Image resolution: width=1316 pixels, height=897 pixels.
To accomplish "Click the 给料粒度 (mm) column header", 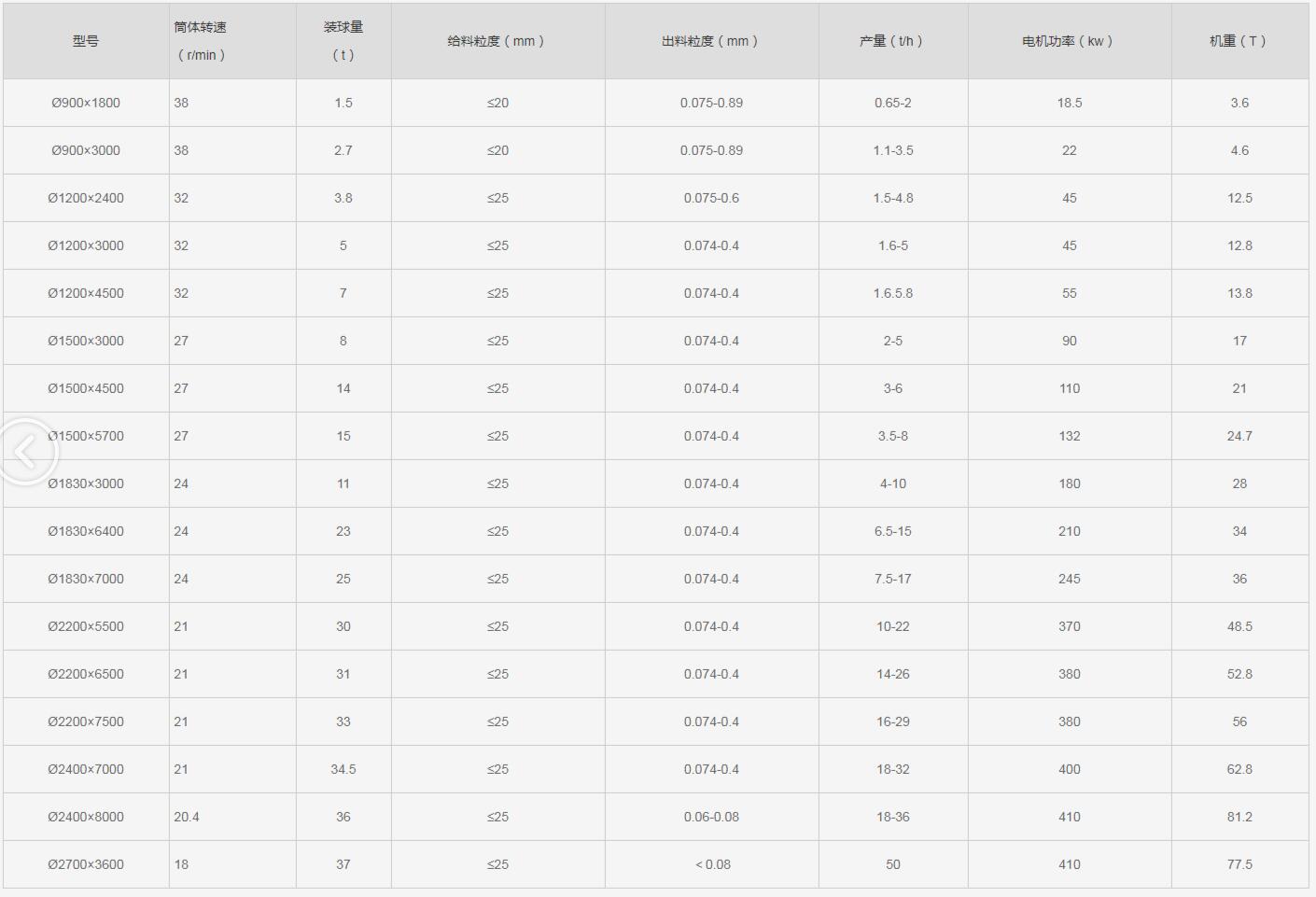I will (497, 41).
